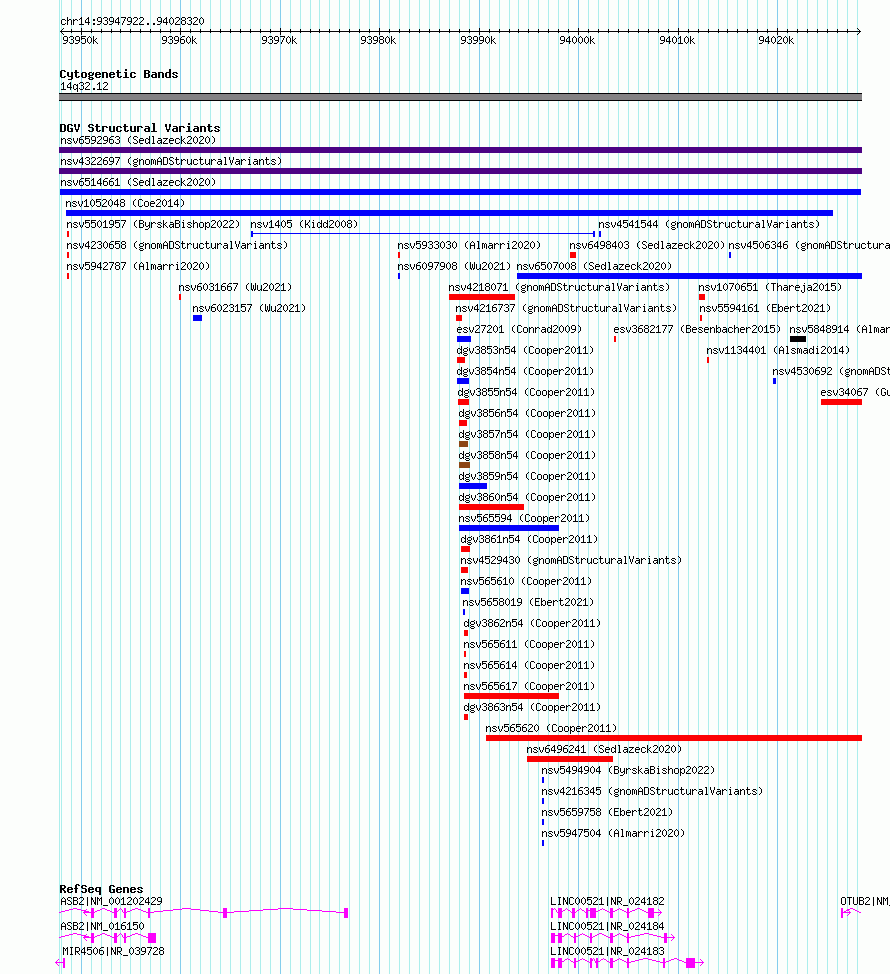
Task: Select the LINC00521|NR_024183 label
Action: pyautogui.click(x=607, y=952)
